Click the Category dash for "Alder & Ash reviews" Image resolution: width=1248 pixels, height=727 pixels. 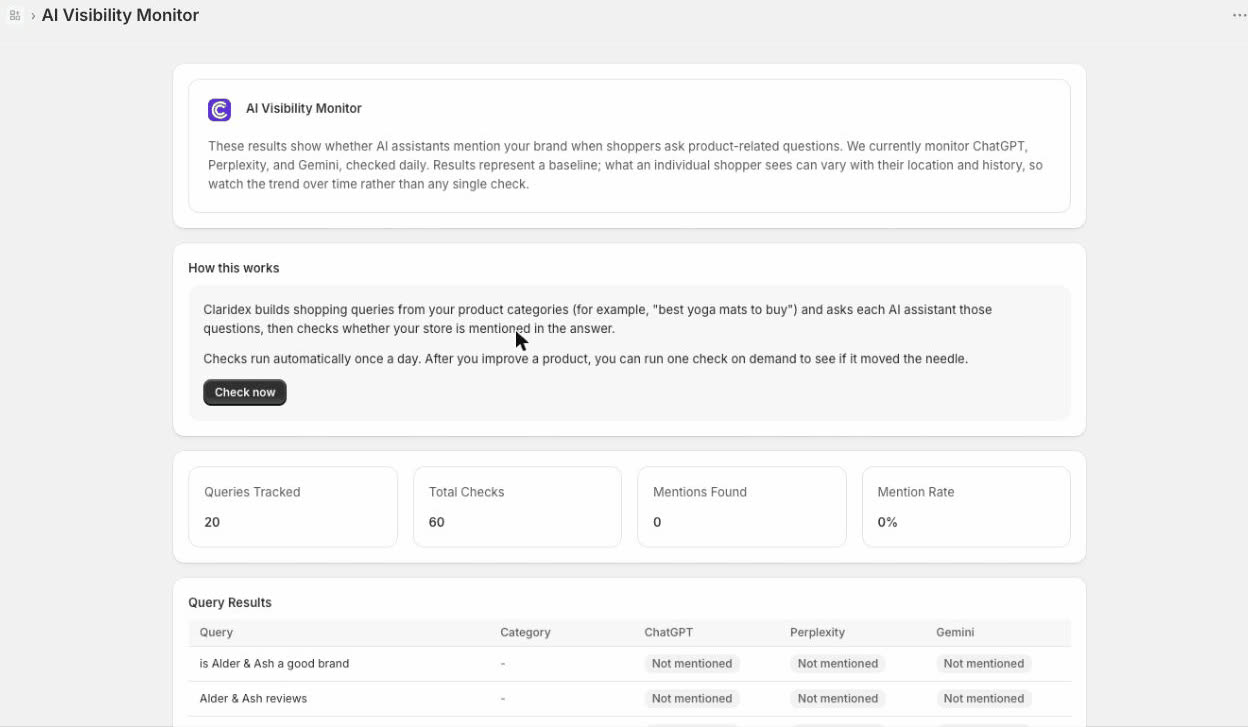503,698
